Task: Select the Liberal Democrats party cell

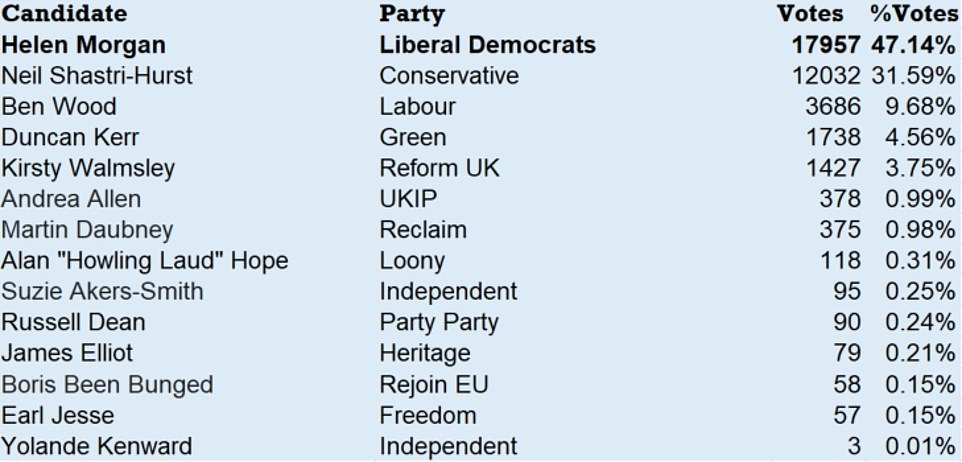Action: [487, 45]
